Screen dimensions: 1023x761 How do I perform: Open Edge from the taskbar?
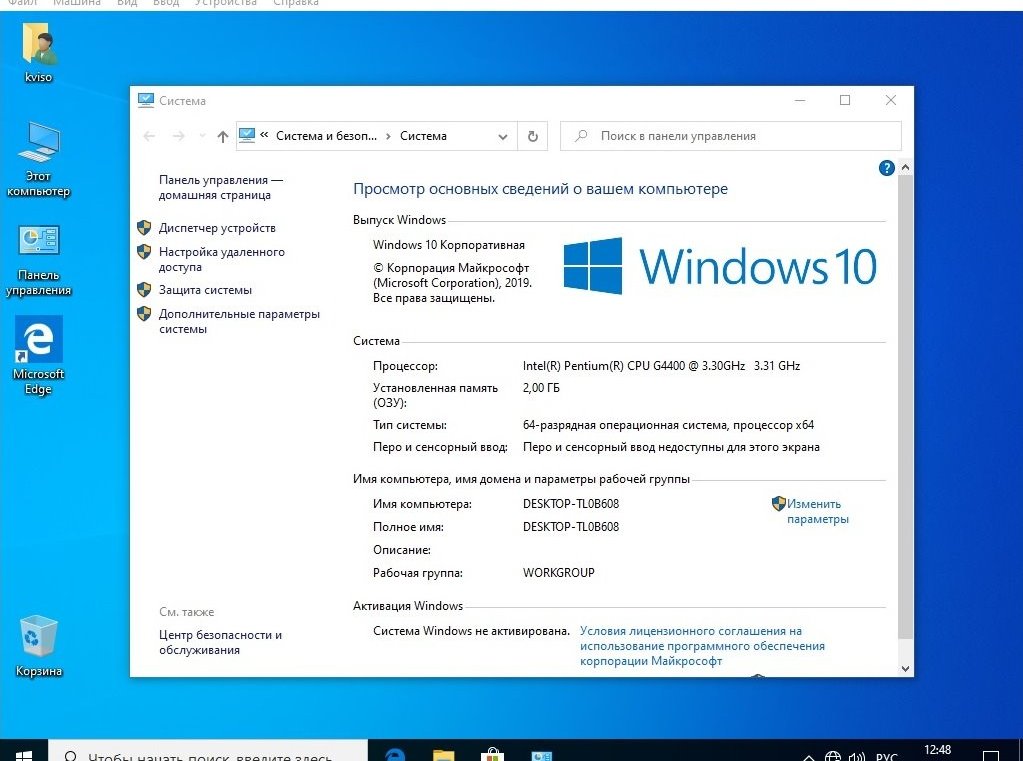395,754
